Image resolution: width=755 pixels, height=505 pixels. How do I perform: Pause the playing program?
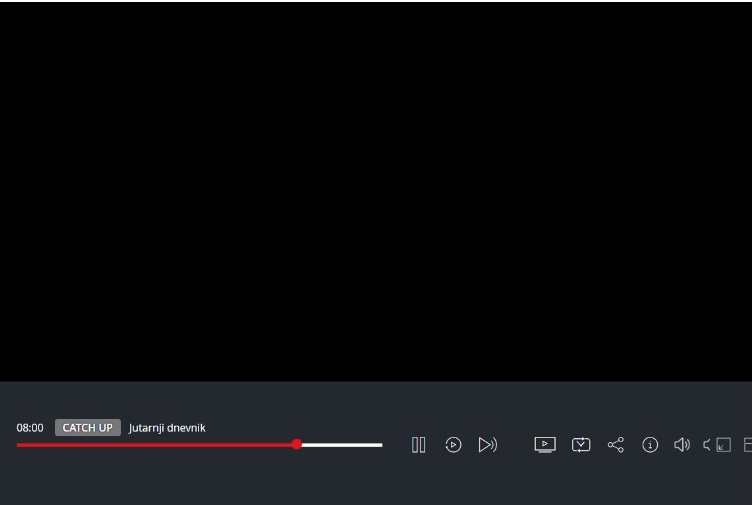tap(418, 445)
